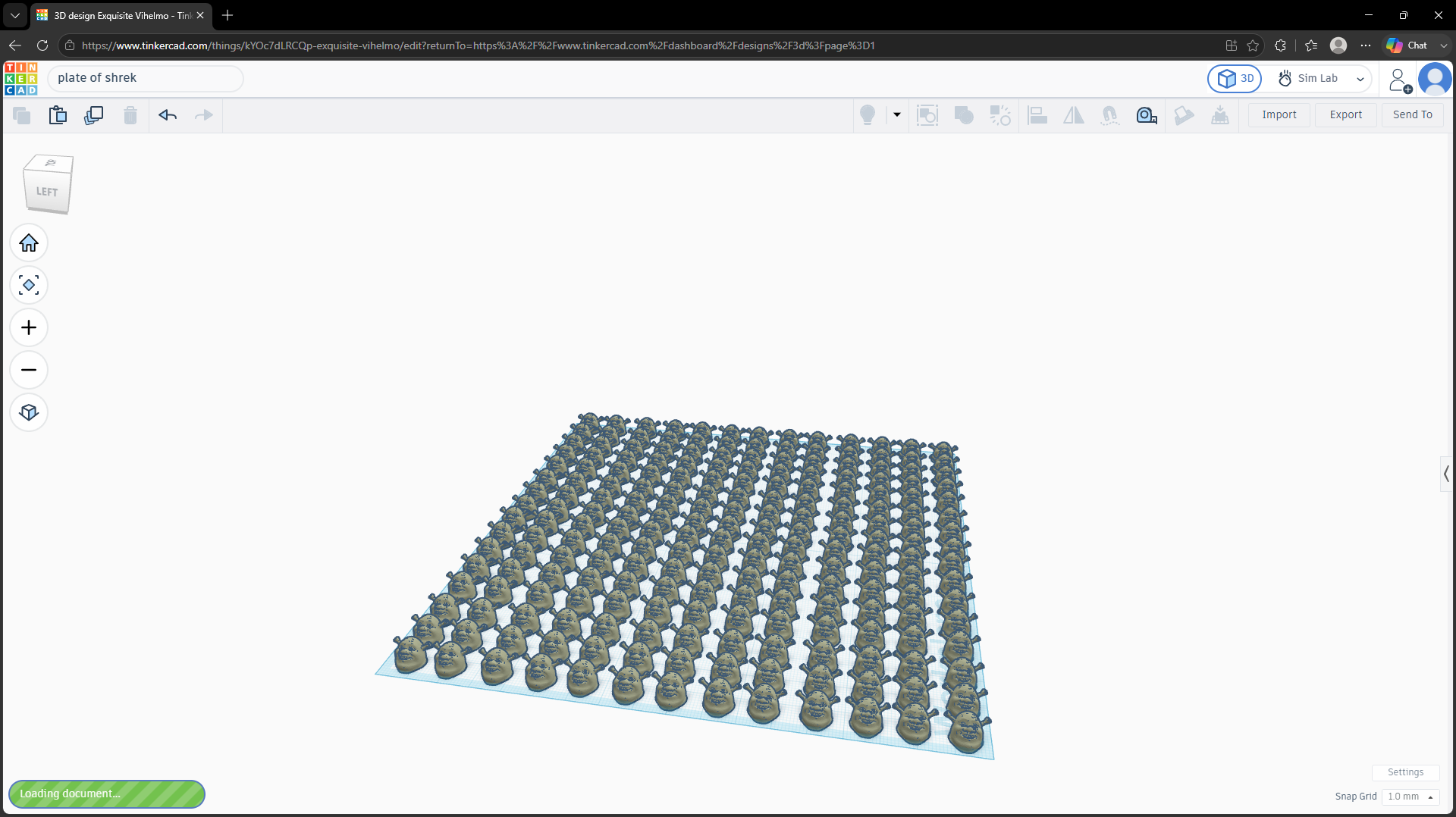The width and height of the screenshot is (1456, 817).
Task: Switch to 3D design mode
Action: tap(1235, 79)
